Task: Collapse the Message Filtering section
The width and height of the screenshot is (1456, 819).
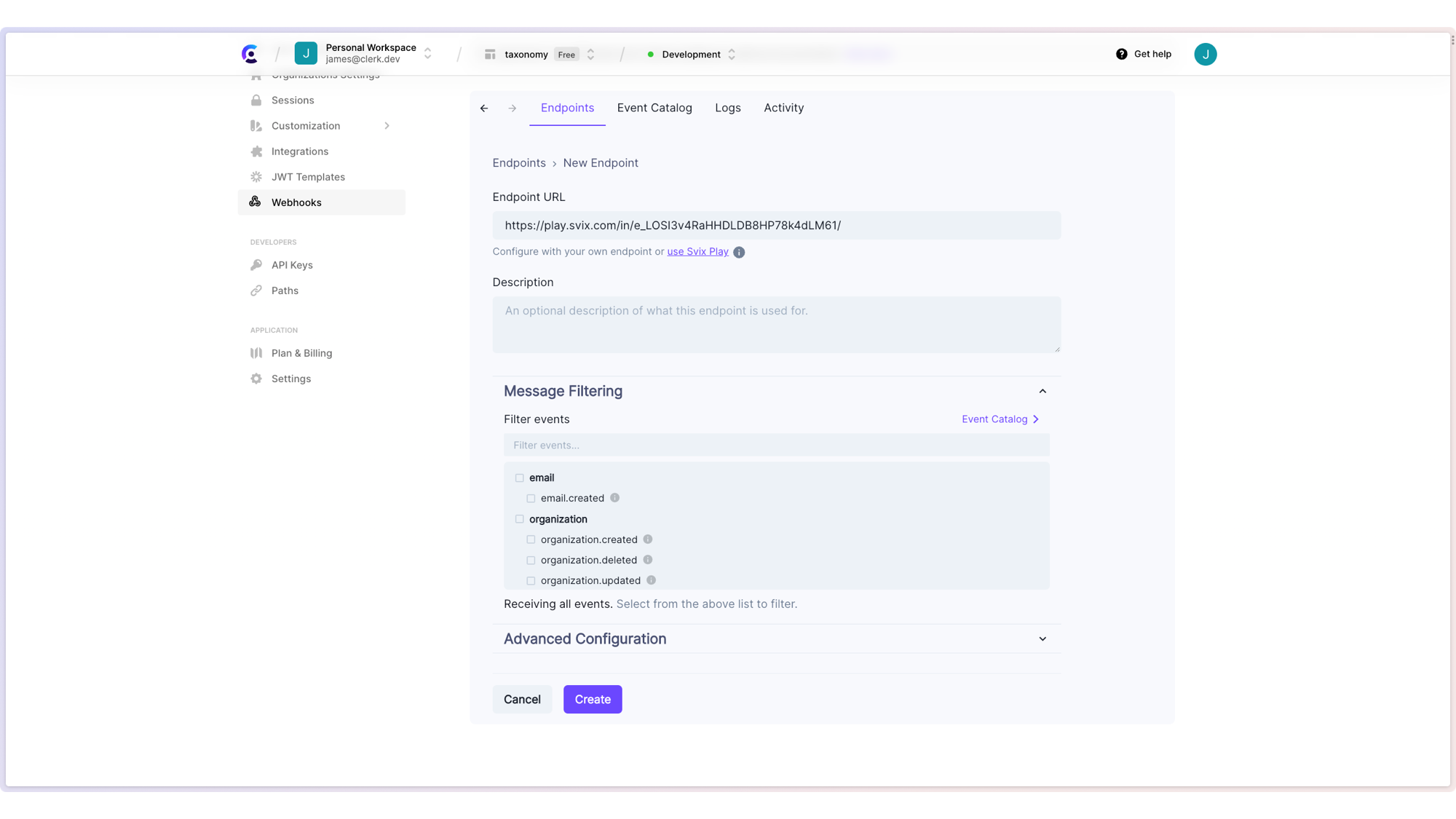Action: (1043, 390)
